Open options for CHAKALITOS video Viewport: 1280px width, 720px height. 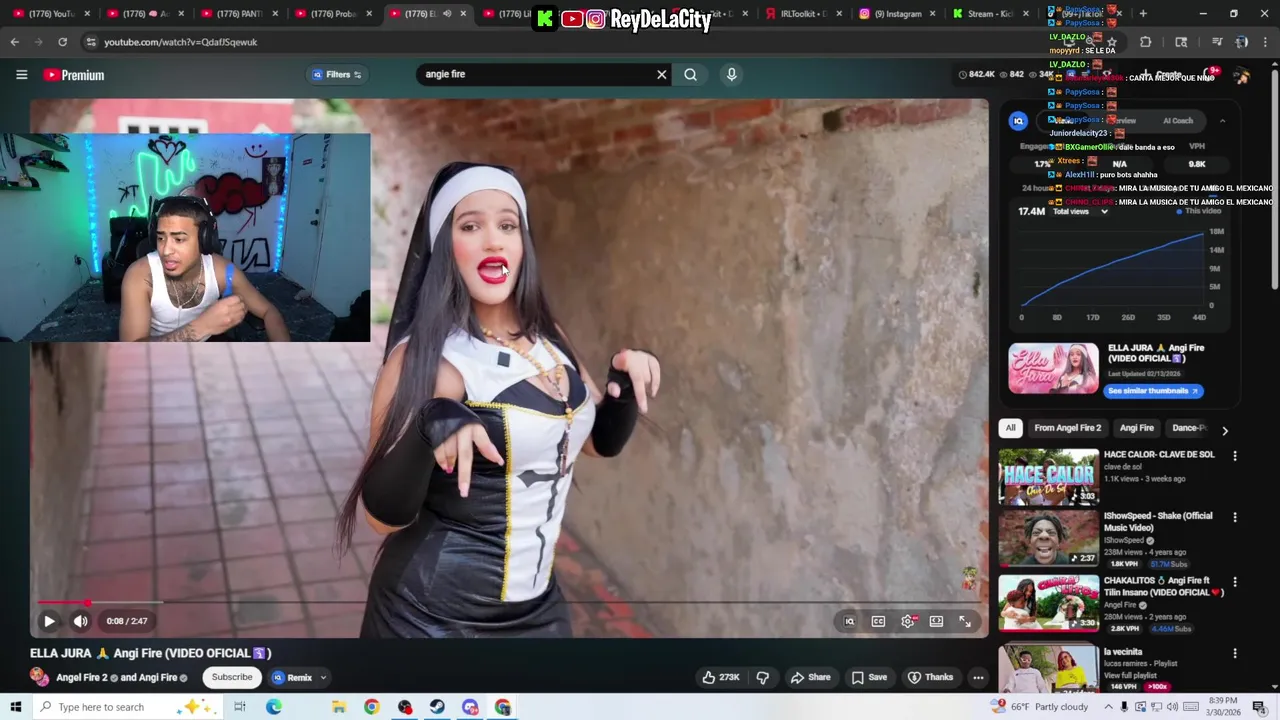1235,581
